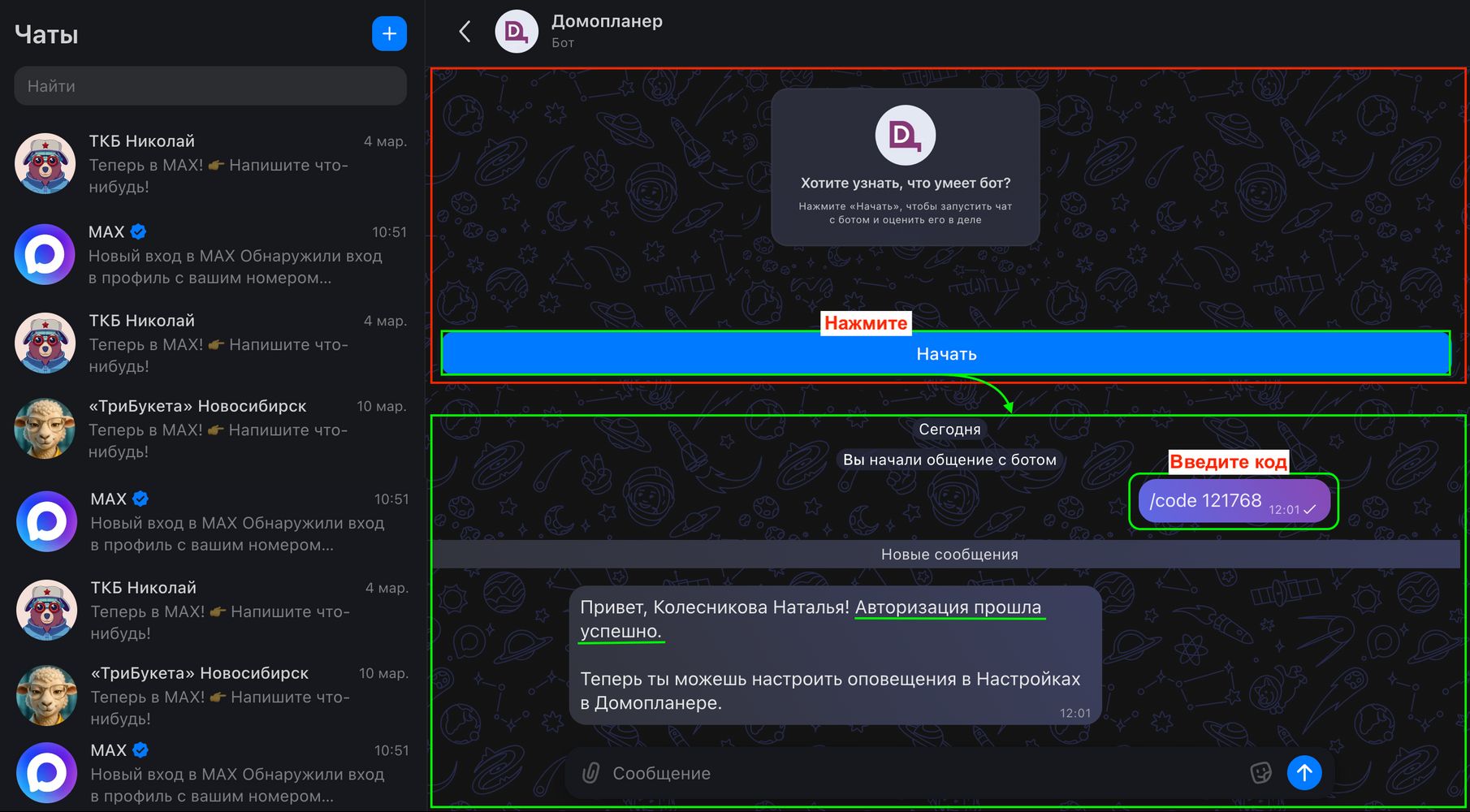Focus the Найти search field

pyautogui.click(x=210, y=86)
